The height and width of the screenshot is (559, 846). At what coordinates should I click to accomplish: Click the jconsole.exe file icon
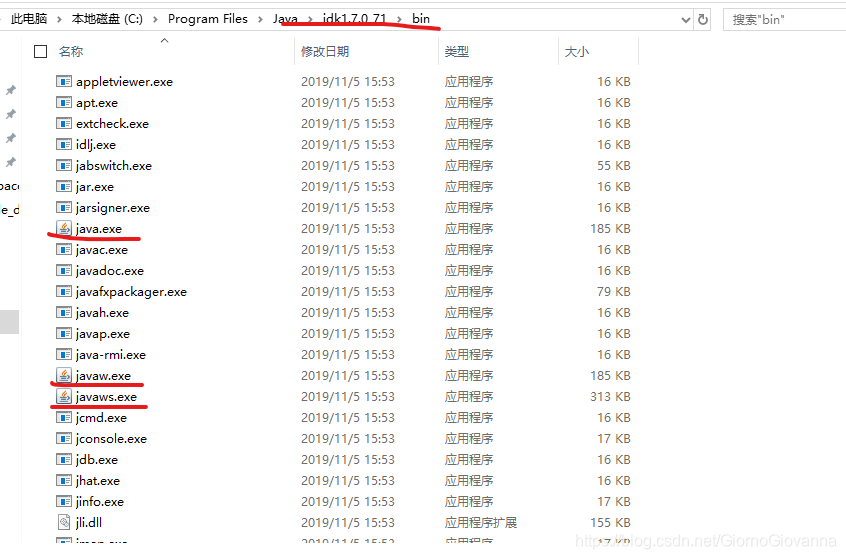pyautogui.click(x=64, y=439)
